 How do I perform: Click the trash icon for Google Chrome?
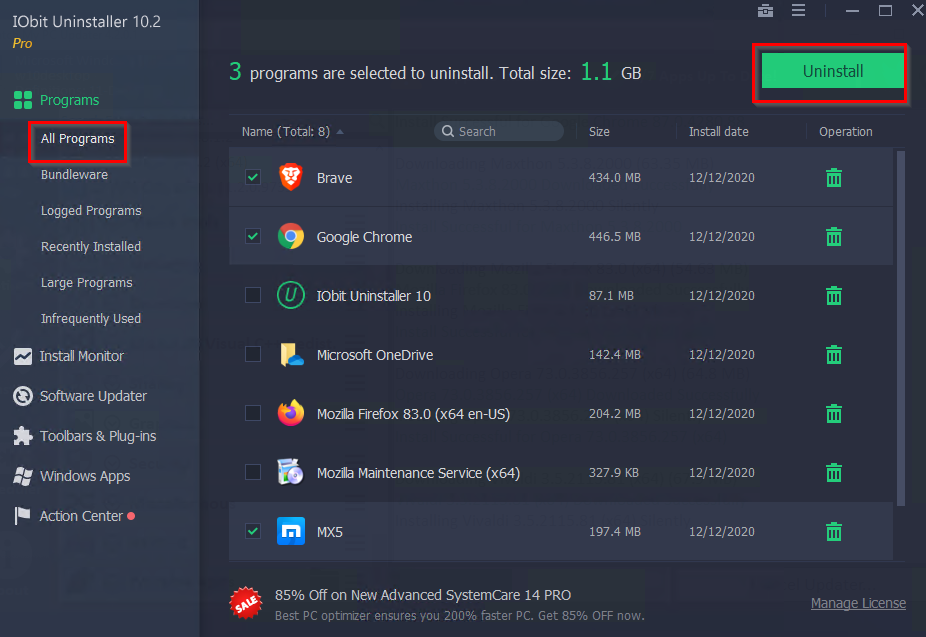click(x=833, y=236)
